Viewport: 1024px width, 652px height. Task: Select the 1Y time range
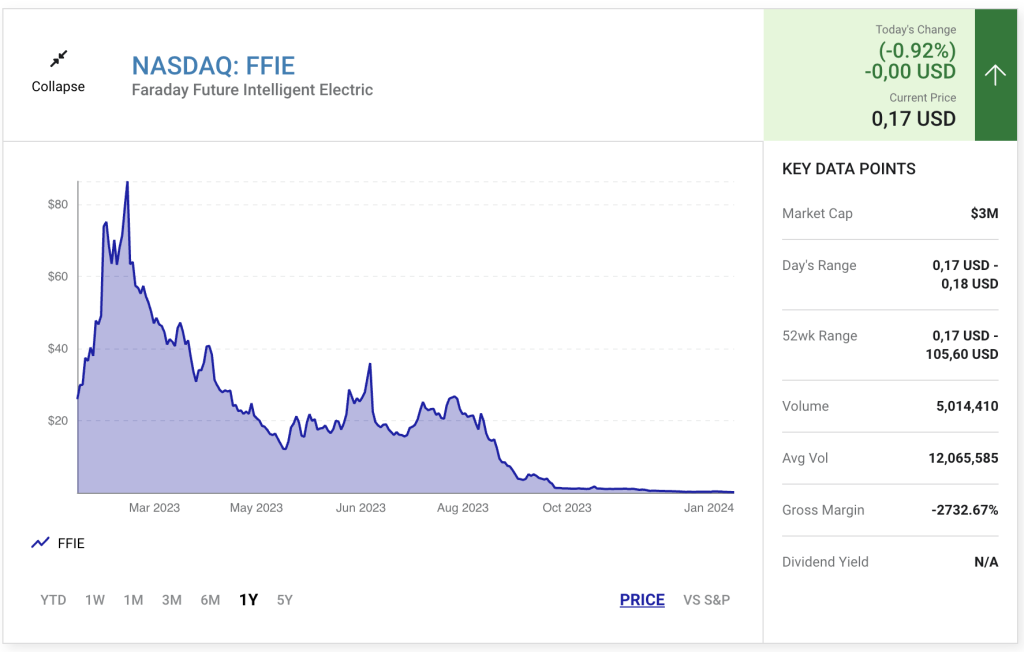click(248, 600)
